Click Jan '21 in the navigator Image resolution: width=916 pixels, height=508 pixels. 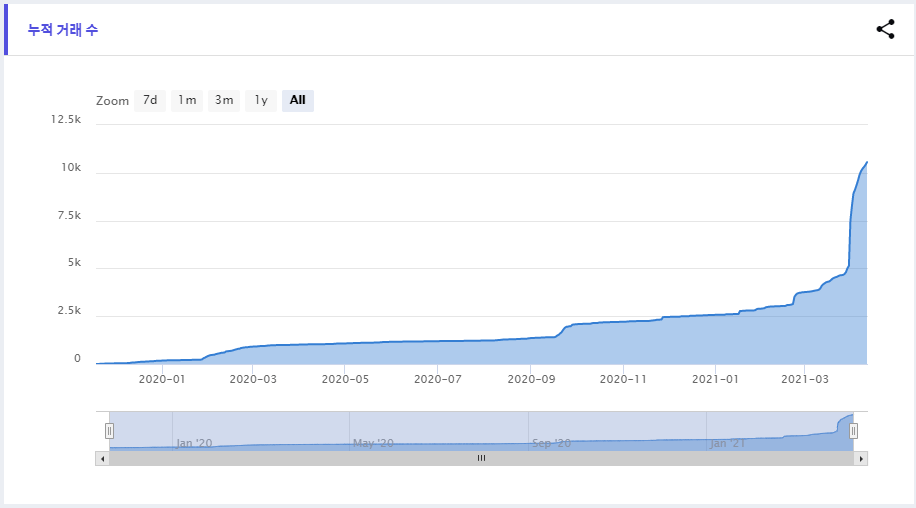(728, 443)
